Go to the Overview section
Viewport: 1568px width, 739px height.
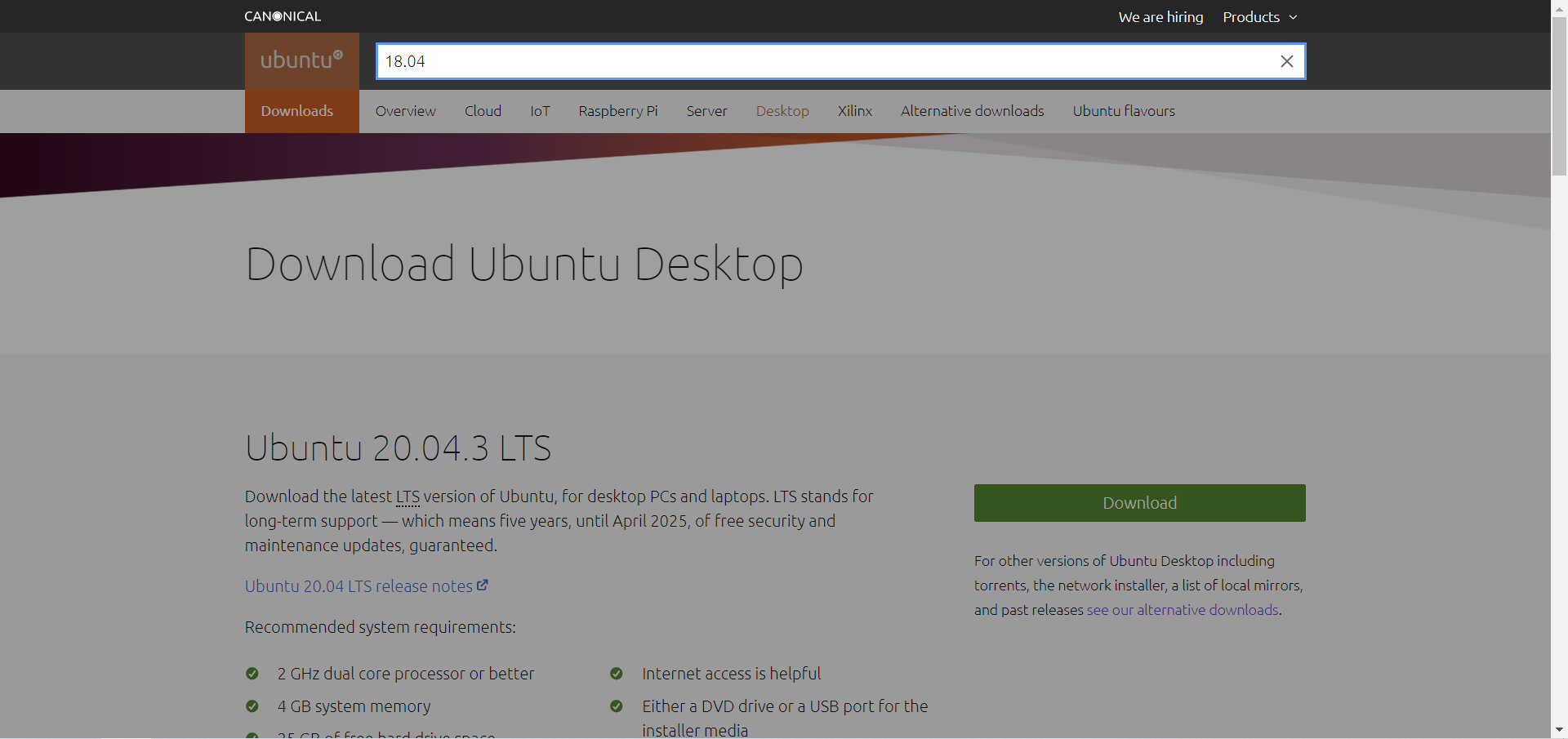coord(405,111)
